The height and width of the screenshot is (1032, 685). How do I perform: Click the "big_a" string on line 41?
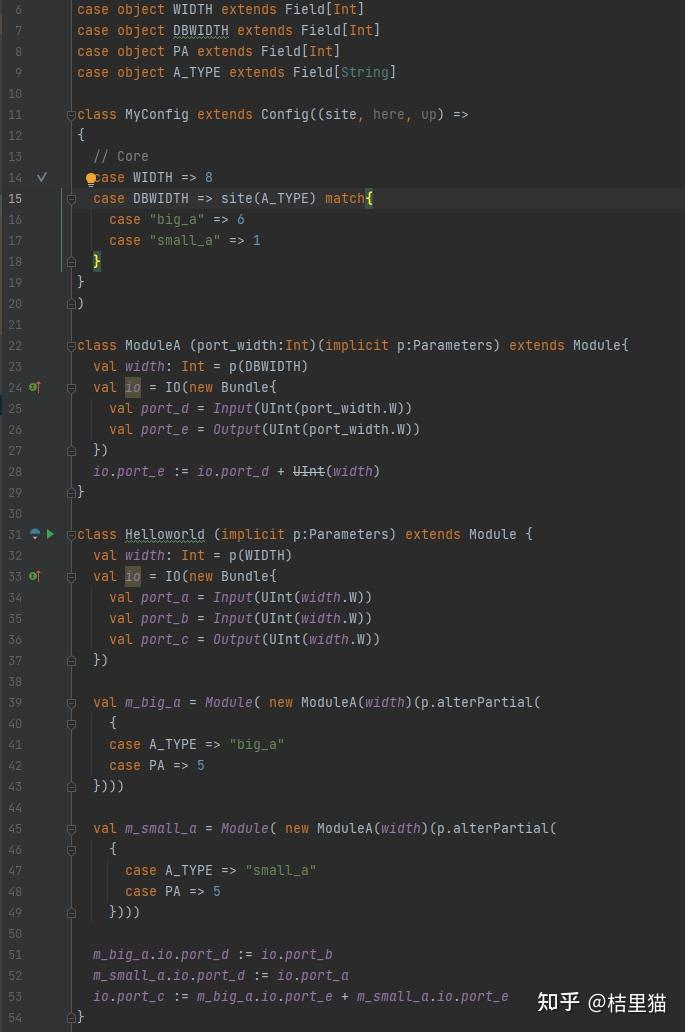point(257,744)
